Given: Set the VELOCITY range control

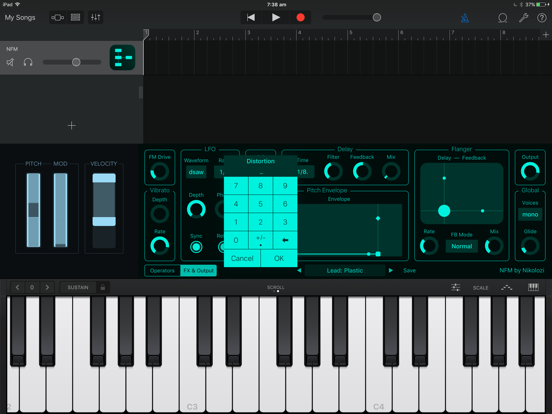Looking at the screenshot, I should coord(104,210).
